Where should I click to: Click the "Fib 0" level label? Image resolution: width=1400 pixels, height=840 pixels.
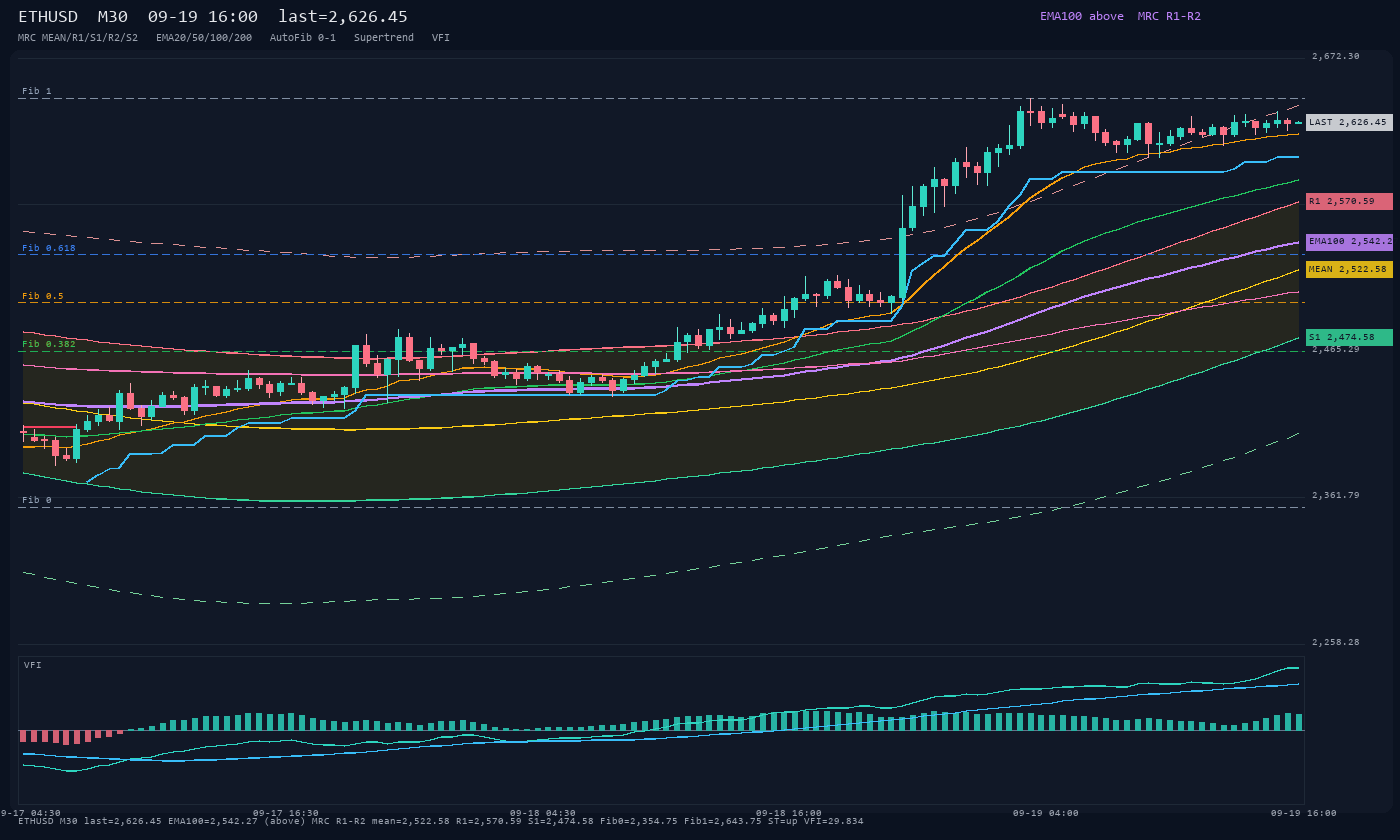point(37,500)
